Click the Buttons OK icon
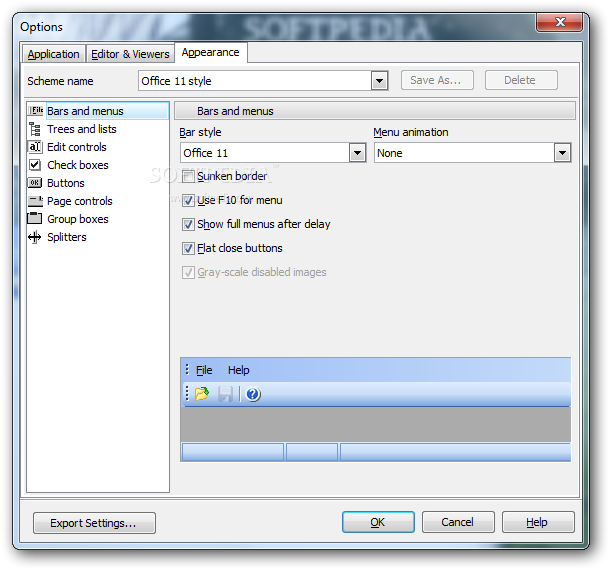The image size is (610, 570). coord(35,183)
